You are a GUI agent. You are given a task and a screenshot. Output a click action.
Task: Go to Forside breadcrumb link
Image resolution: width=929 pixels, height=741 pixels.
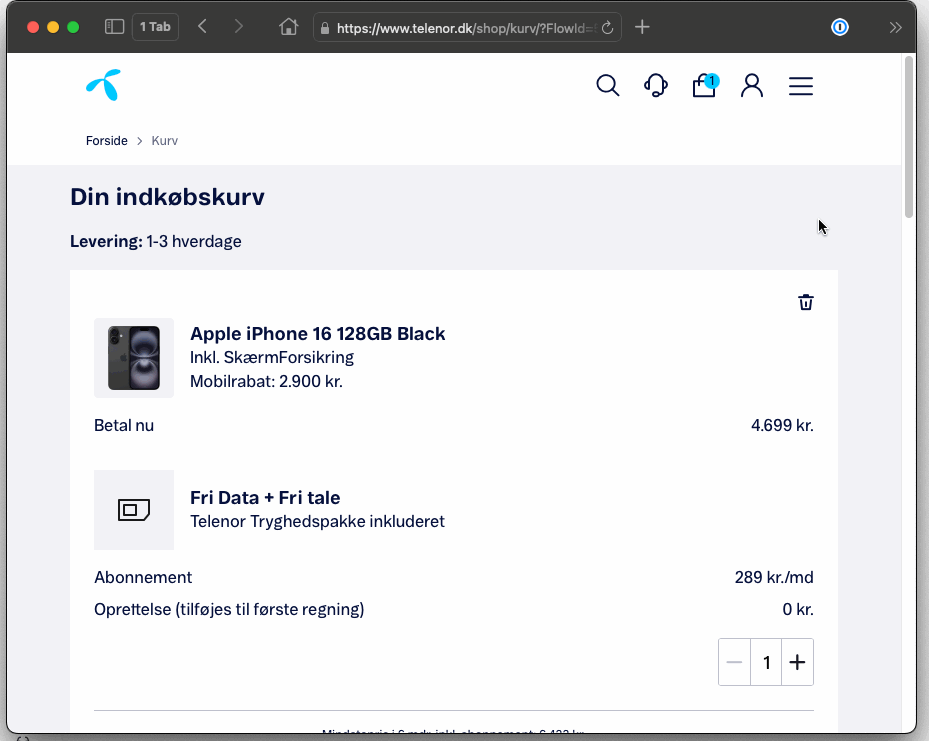(107, 141)
